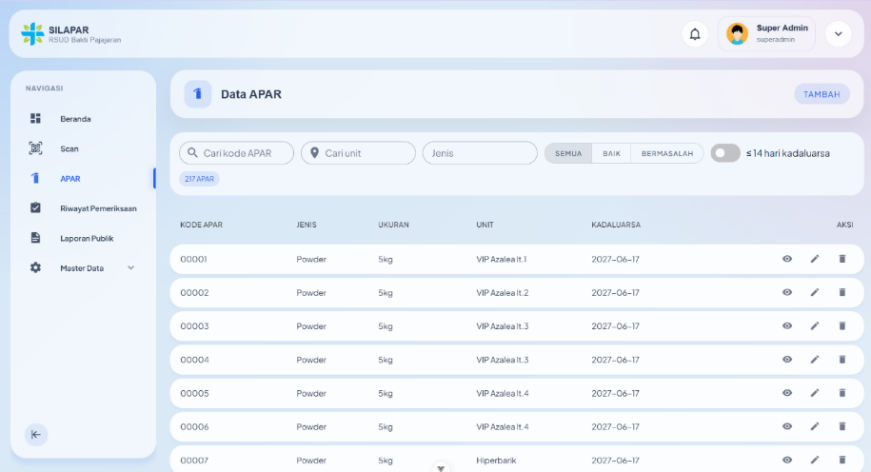
Task: Click the SILAPAR logo icon
Action: click(32, 34)
